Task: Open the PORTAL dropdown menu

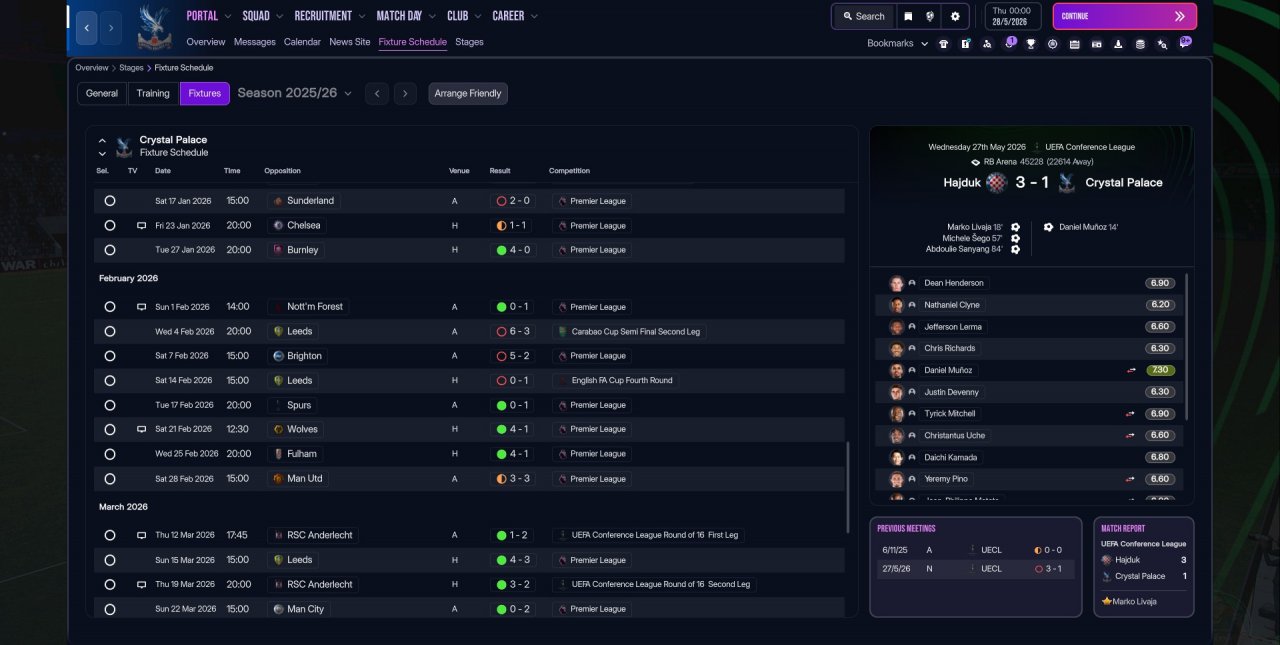Action: point(209,16)
